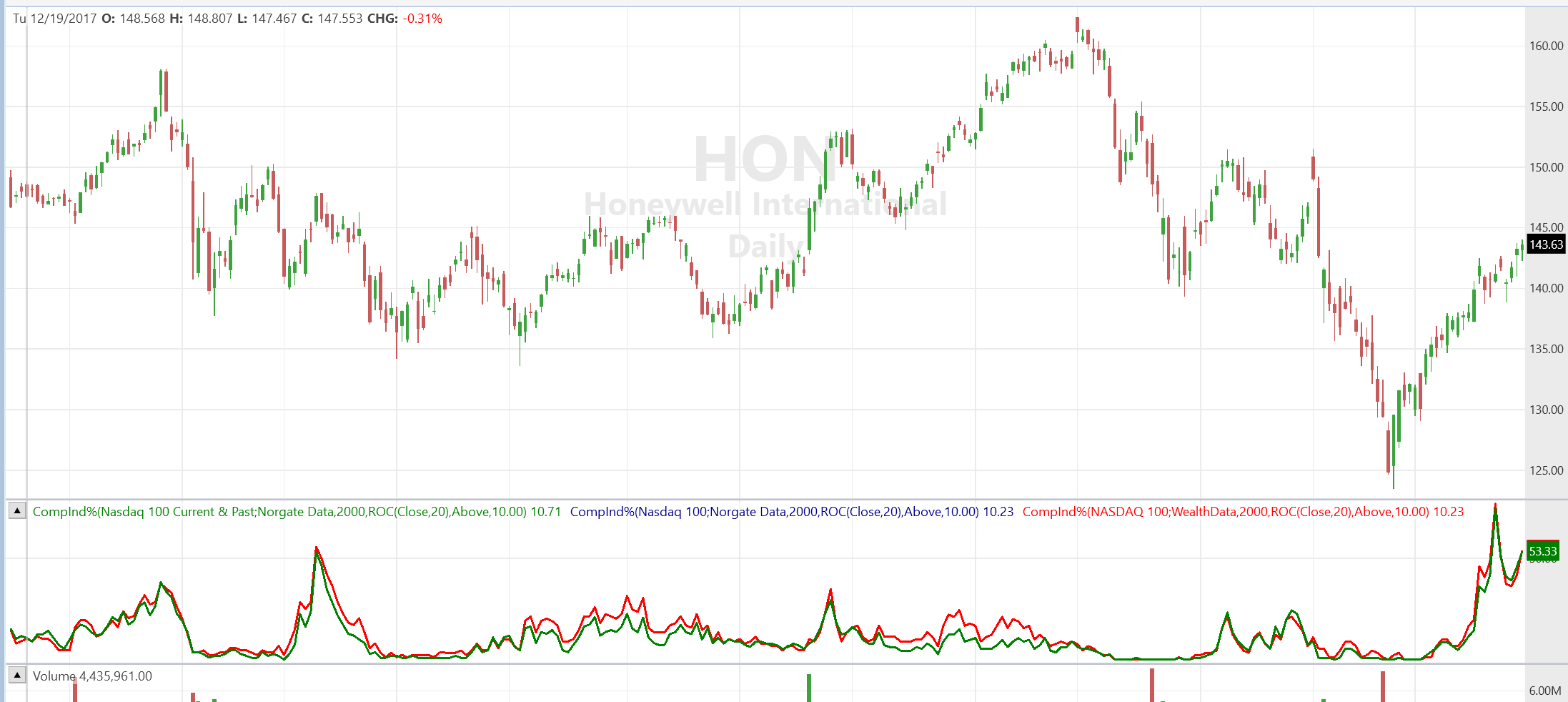
Task: Click the 140.00 price axis label
Action: [1546, 288]
